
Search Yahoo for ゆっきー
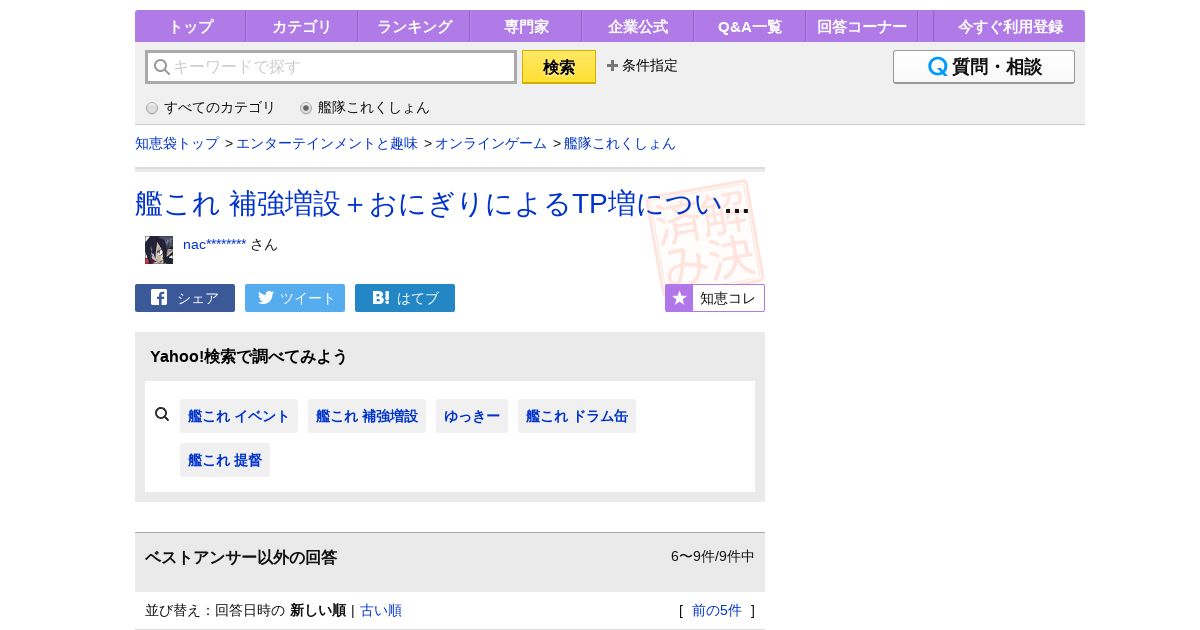pos(472,416)
